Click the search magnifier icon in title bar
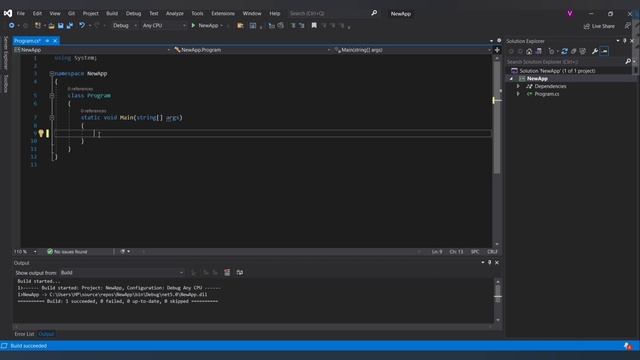Viewport: 640px width, 360px height. [374, 13]
